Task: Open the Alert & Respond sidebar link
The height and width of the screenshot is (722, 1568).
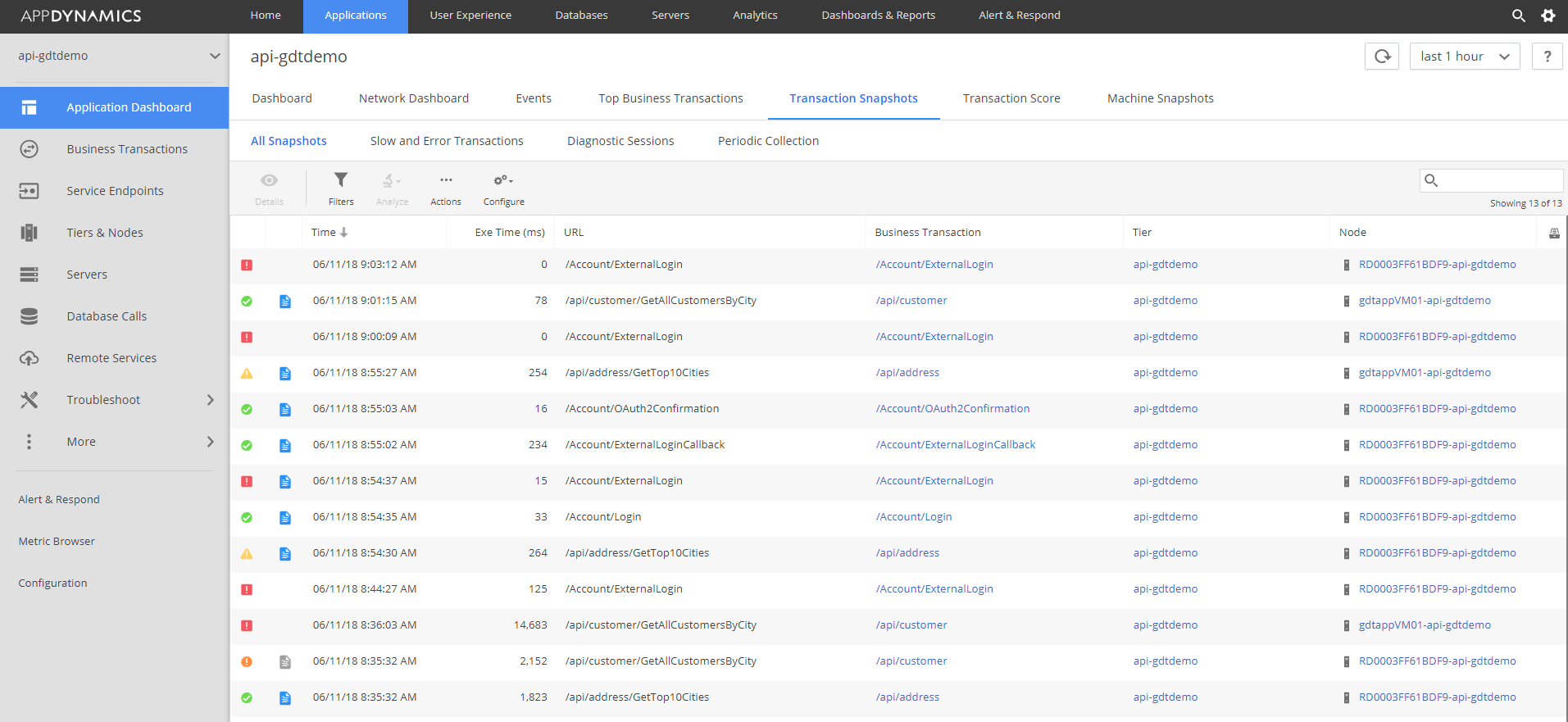Action: 59,500
